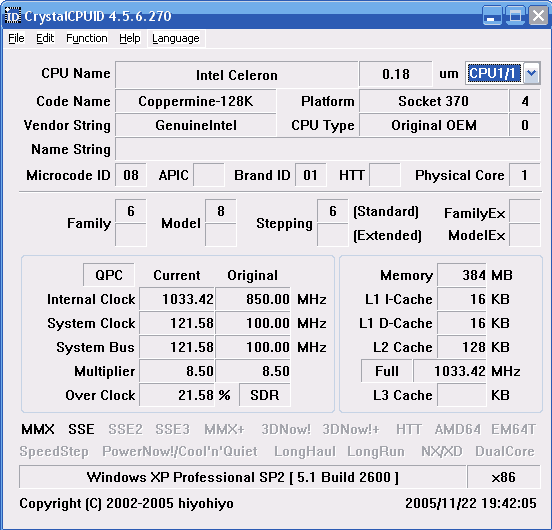Select the CPU1/1 combo box text
552x530 pixels.
[x=494, y=73]
